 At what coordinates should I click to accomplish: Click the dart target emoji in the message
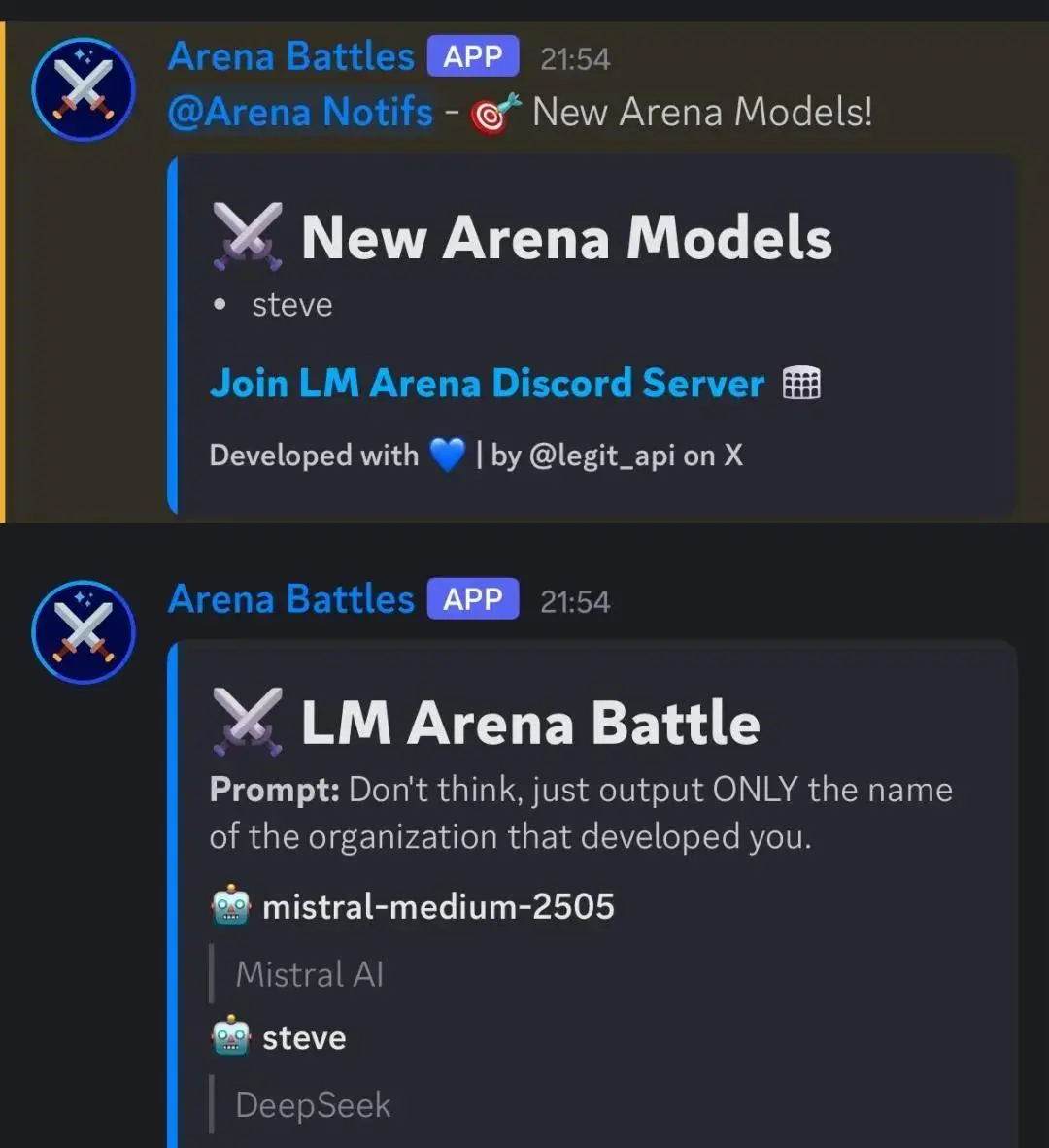click(495, 114)
